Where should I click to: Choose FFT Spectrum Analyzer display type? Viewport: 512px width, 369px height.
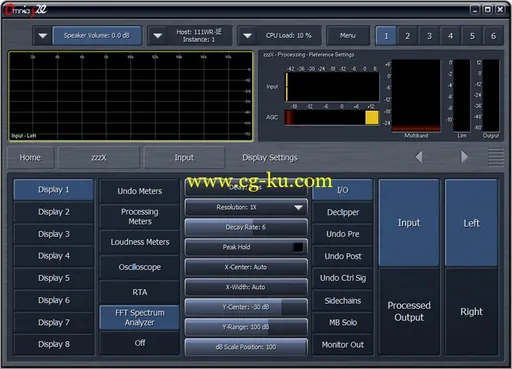[140, 318]
